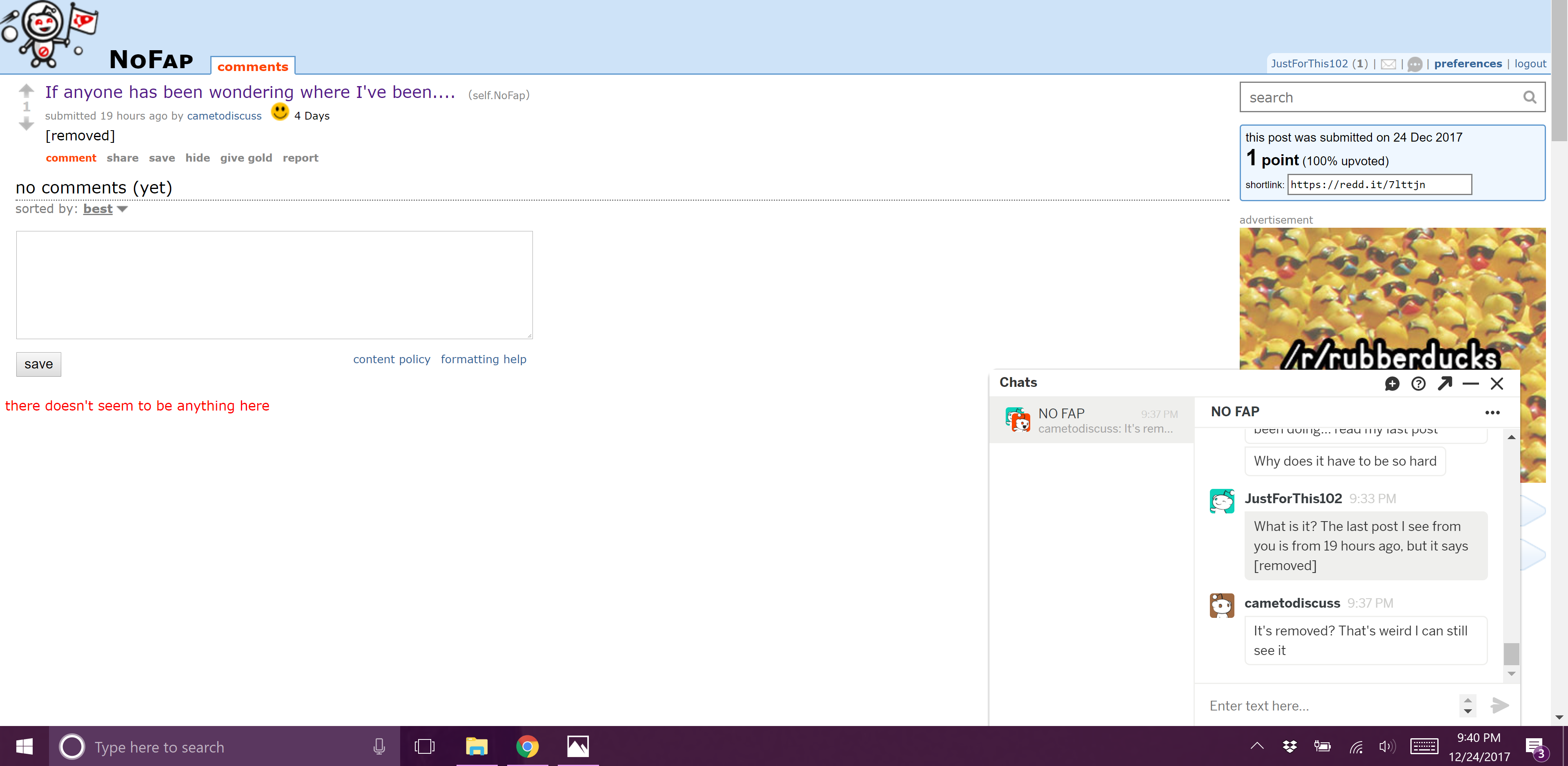Open the Action Center notifications icon
The image size is (1568, 766).
[1535, 748]
